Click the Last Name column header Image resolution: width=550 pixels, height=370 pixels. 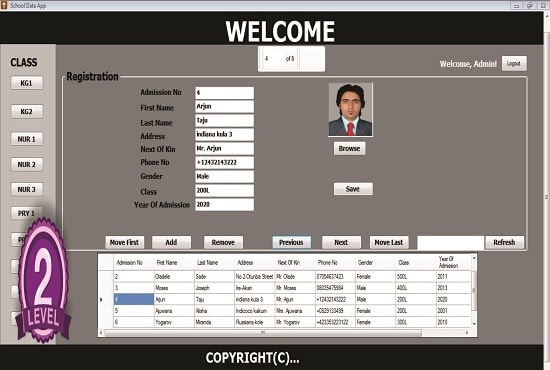(x=214, y=263)
